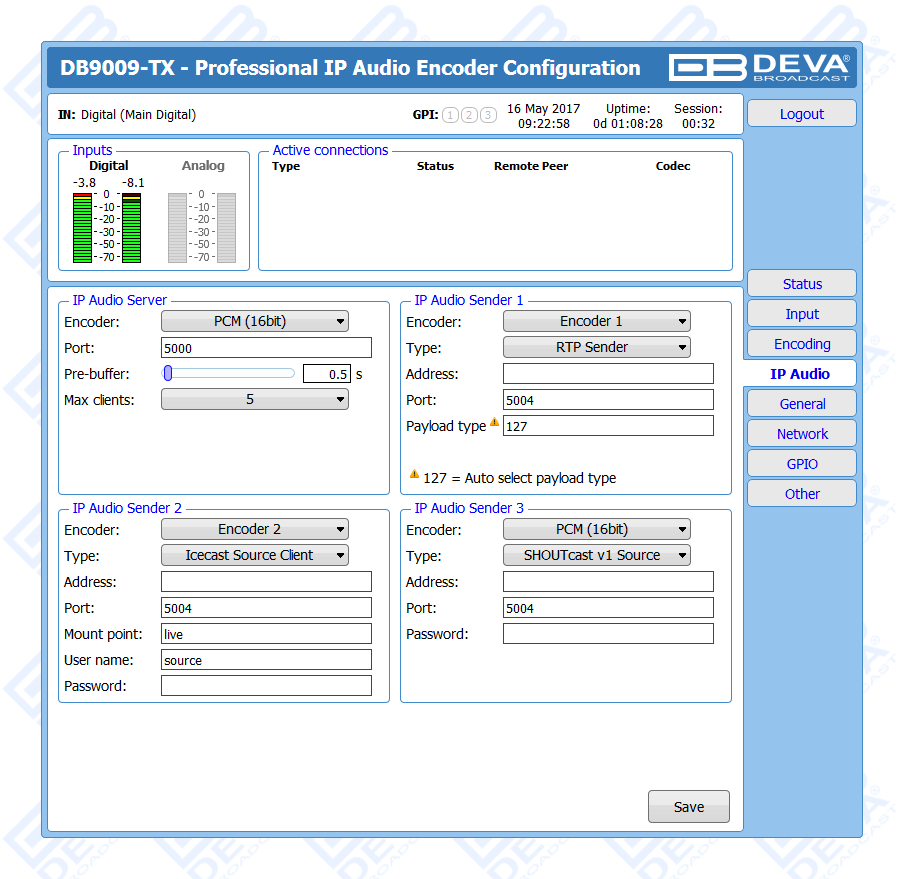Click the Analog input level meter
Screen dimensions: 904x879
[202, 227]
